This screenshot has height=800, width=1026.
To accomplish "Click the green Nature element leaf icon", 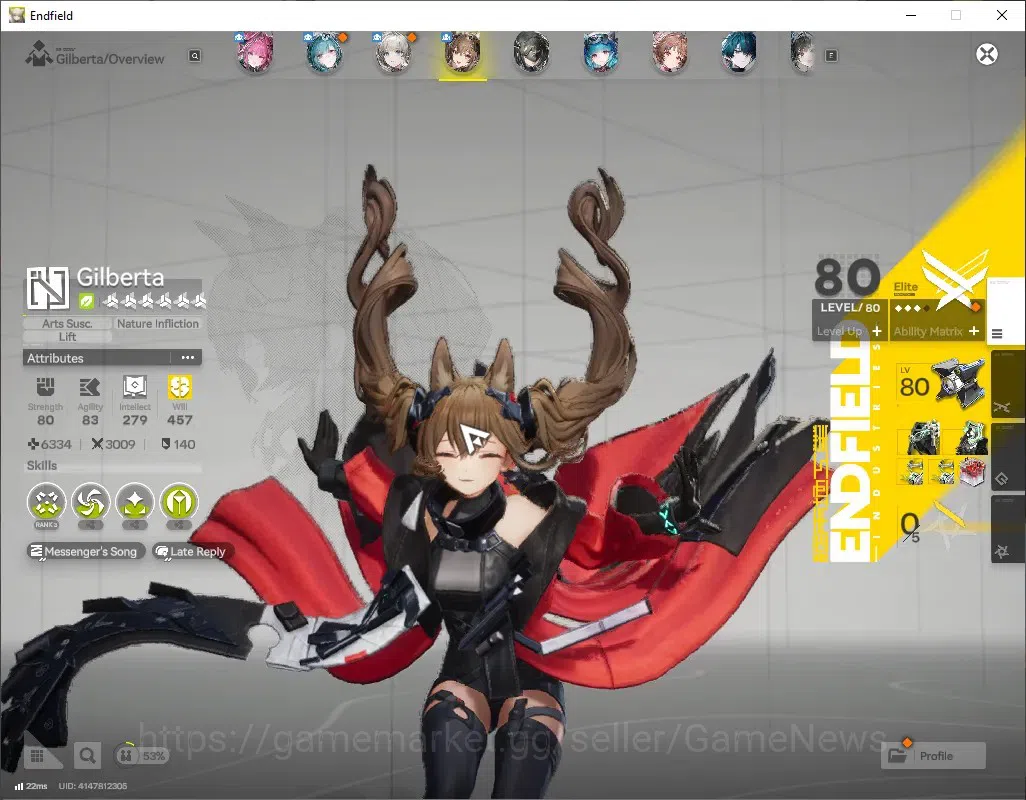I will (x=86, y=301).
